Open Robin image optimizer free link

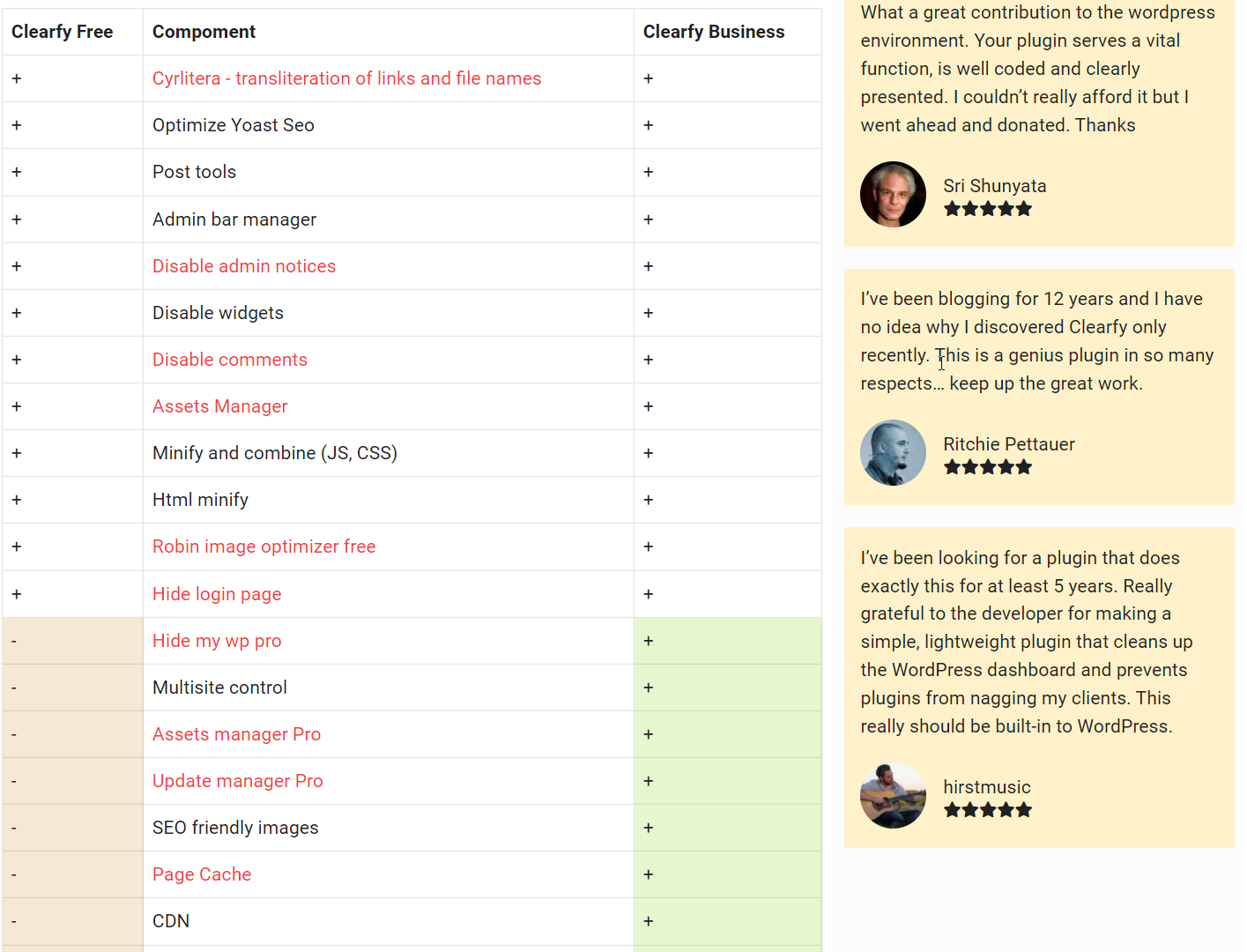pos(264,547)
